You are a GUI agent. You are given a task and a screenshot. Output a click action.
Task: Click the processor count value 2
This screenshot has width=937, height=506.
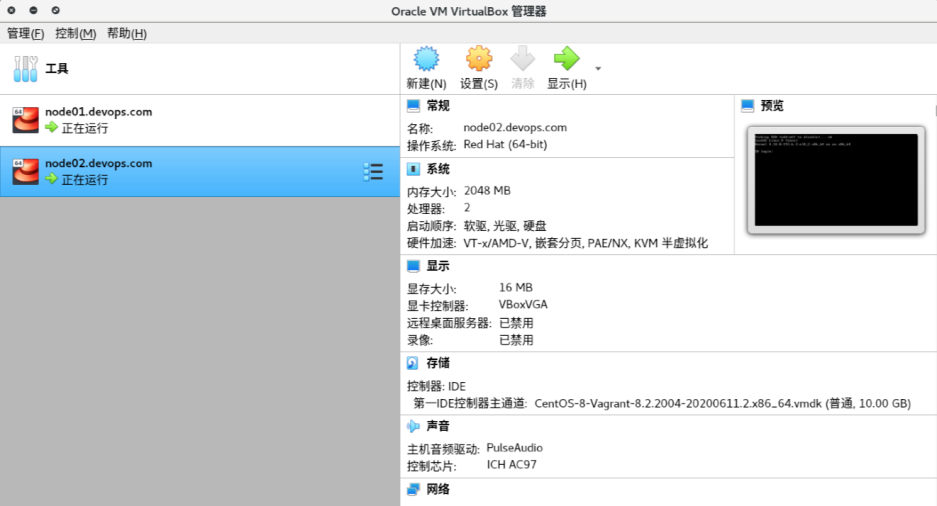[467, 208]
